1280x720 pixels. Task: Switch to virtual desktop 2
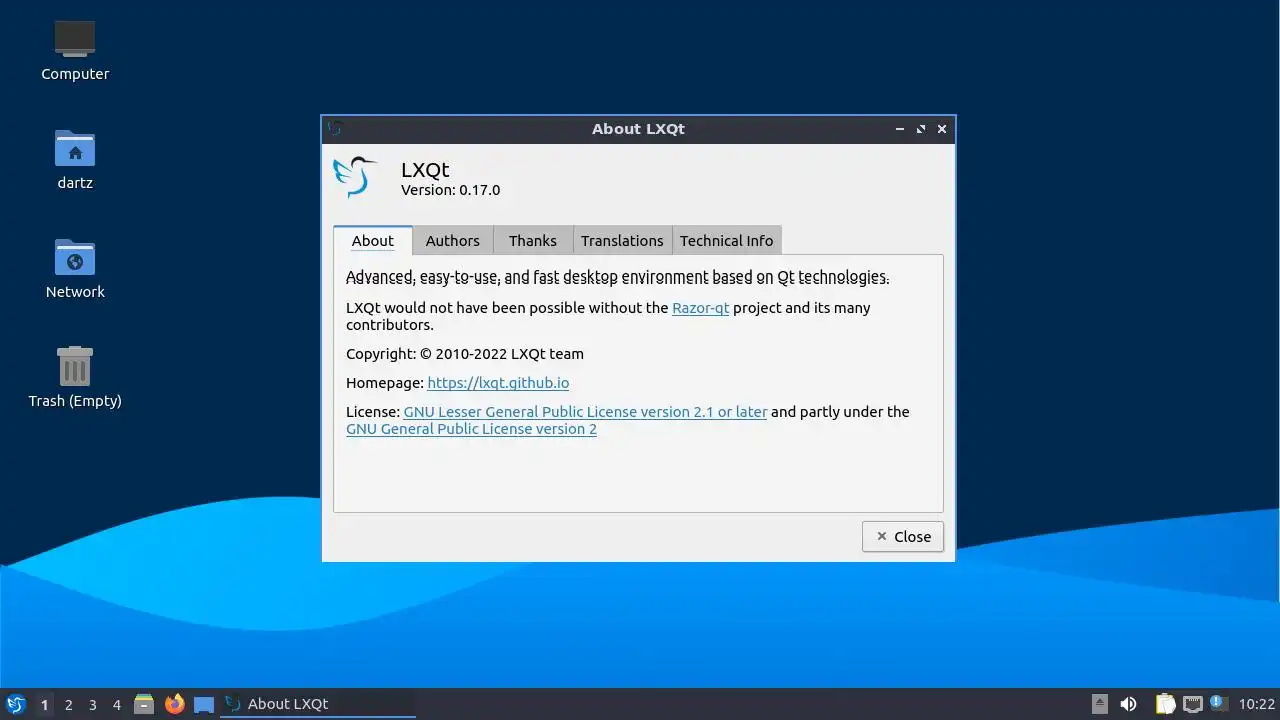69,704
